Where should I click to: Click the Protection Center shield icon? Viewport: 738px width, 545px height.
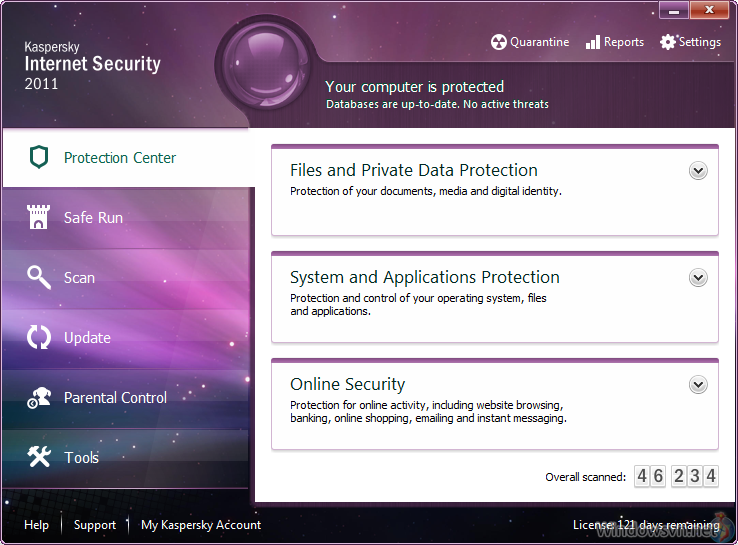[x=39, y=158]
